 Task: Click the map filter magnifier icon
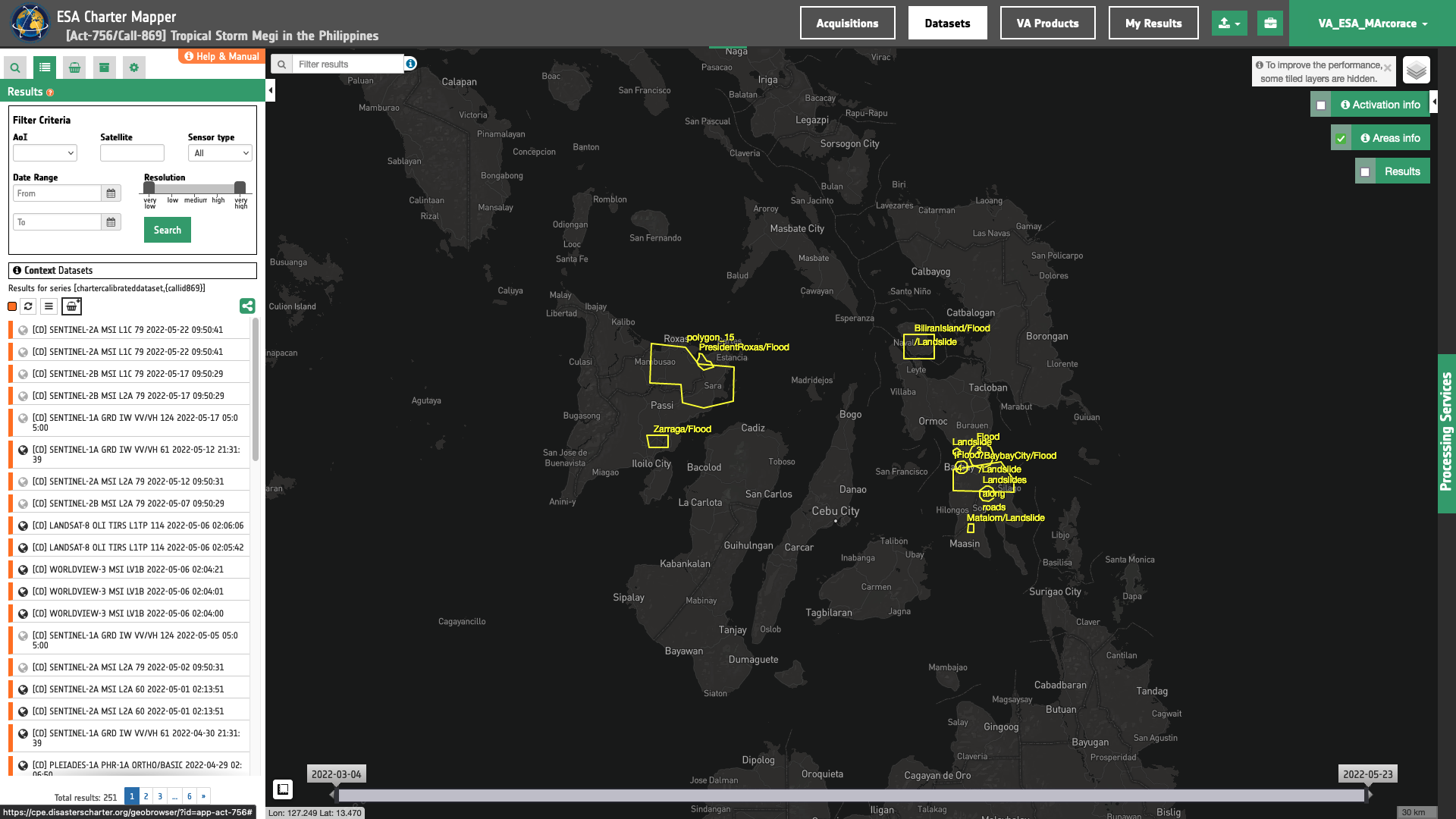[281, 64]
